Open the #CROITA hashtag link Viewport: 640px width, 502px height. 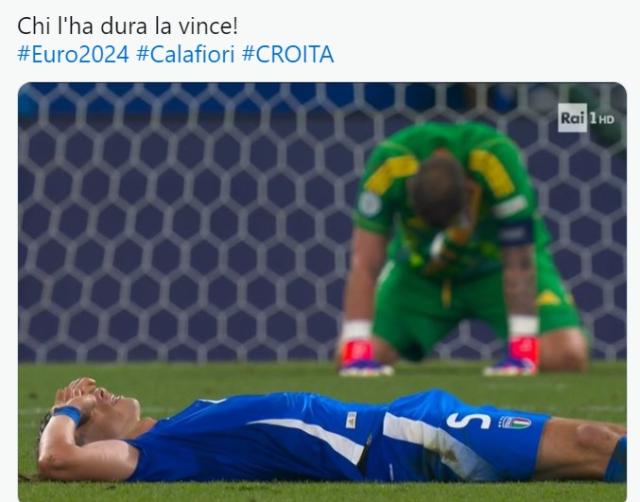coord(288,54)
